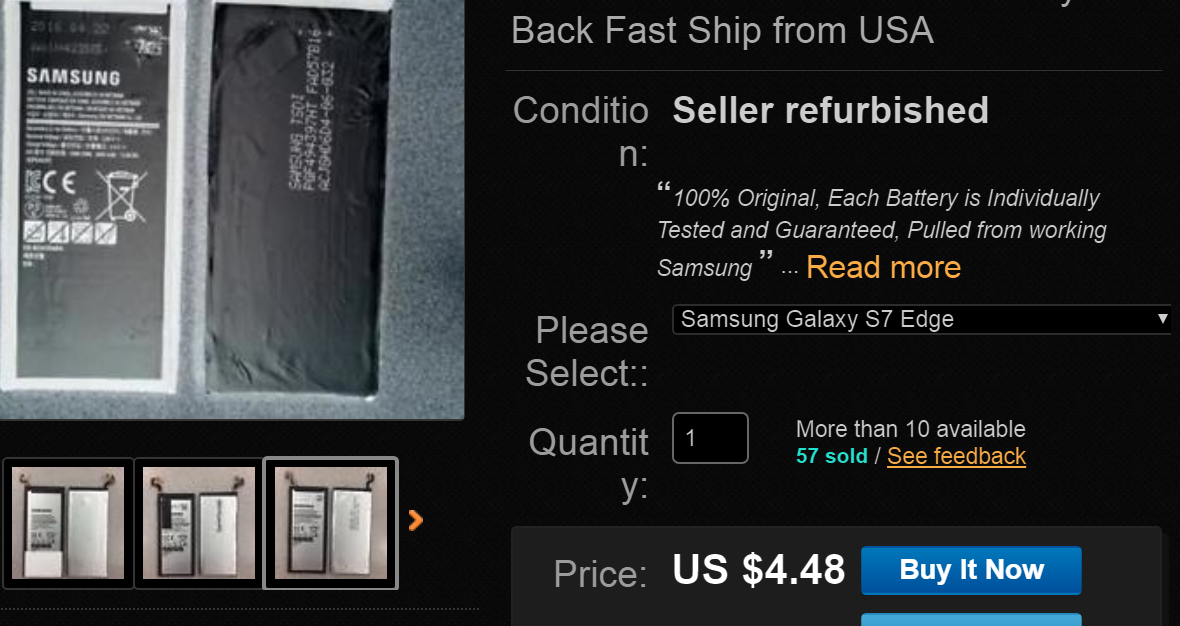The width and height of the screenshot is (1180, 626).
Task: Click the More than 10 available text
Action: (911, 429)
